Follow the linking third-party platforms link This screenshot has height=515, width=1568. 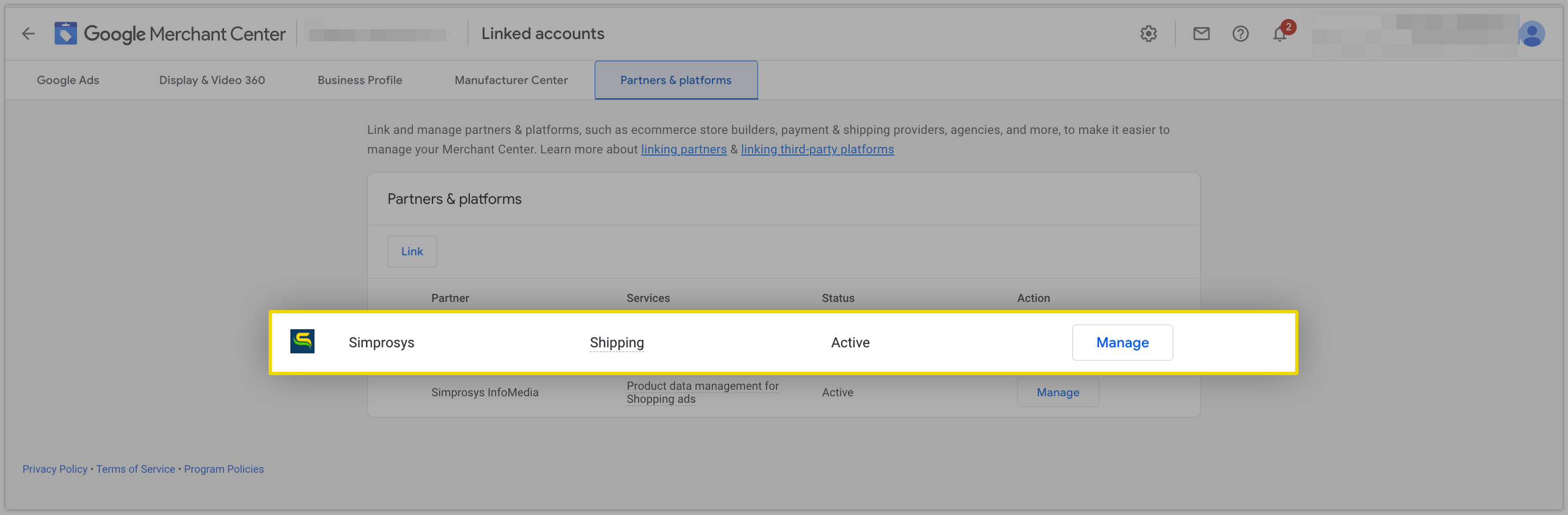point(817,149)
